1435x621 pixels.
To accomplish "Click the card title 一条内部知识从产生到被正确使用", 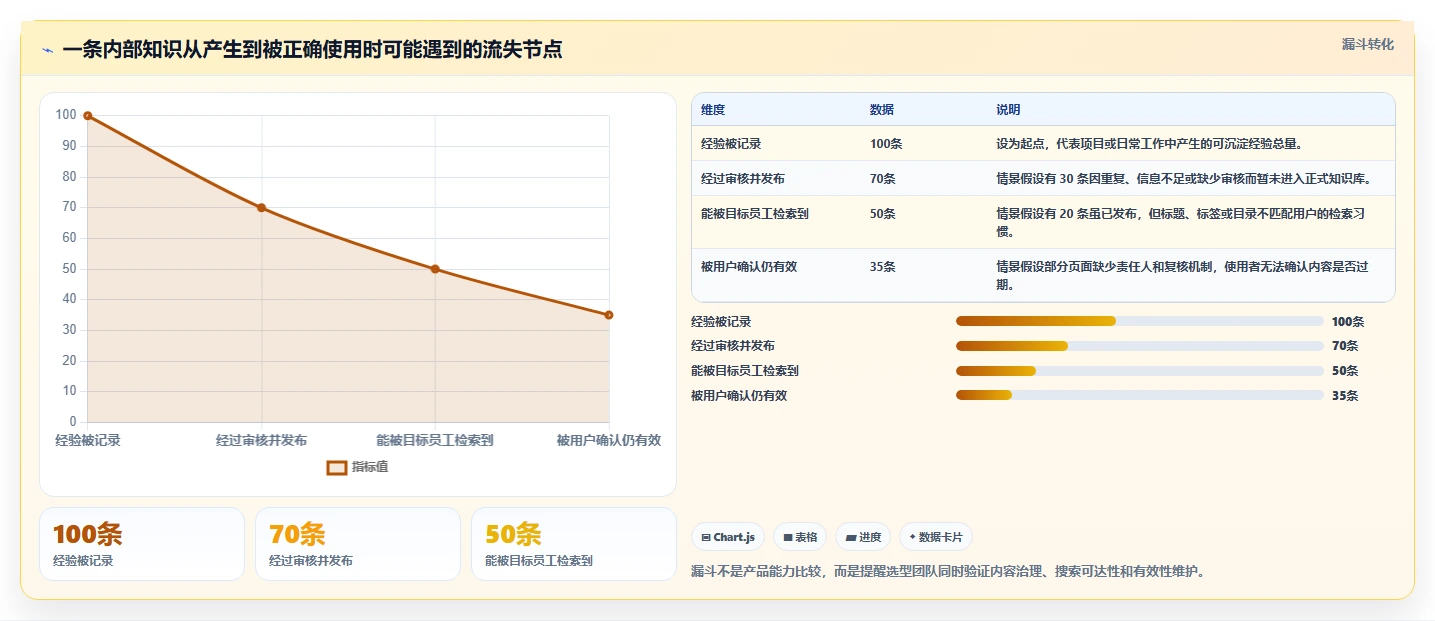I will coord(312,50).
